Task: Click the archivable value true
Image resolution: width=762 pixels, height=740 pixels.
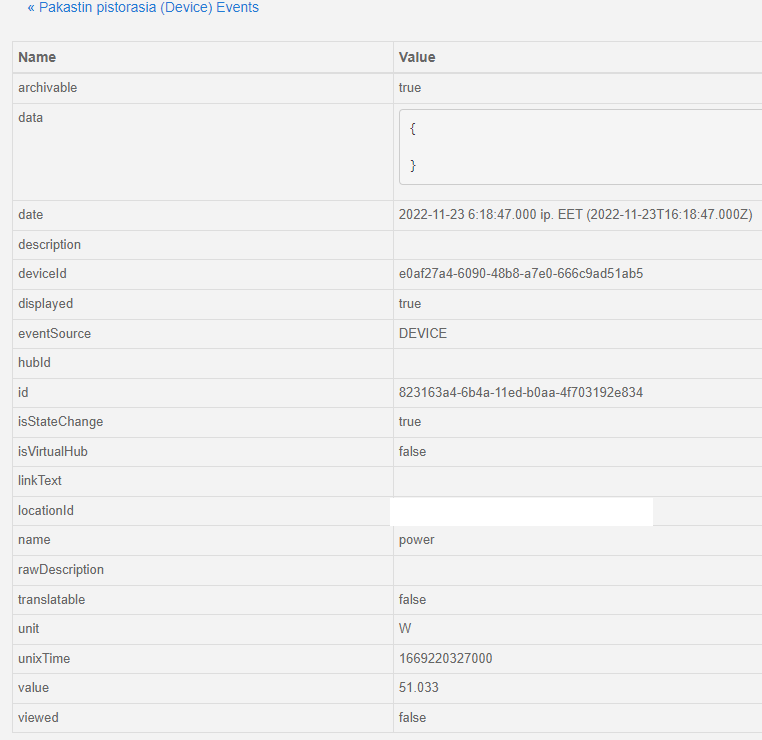Action: (x=410, y=87)
